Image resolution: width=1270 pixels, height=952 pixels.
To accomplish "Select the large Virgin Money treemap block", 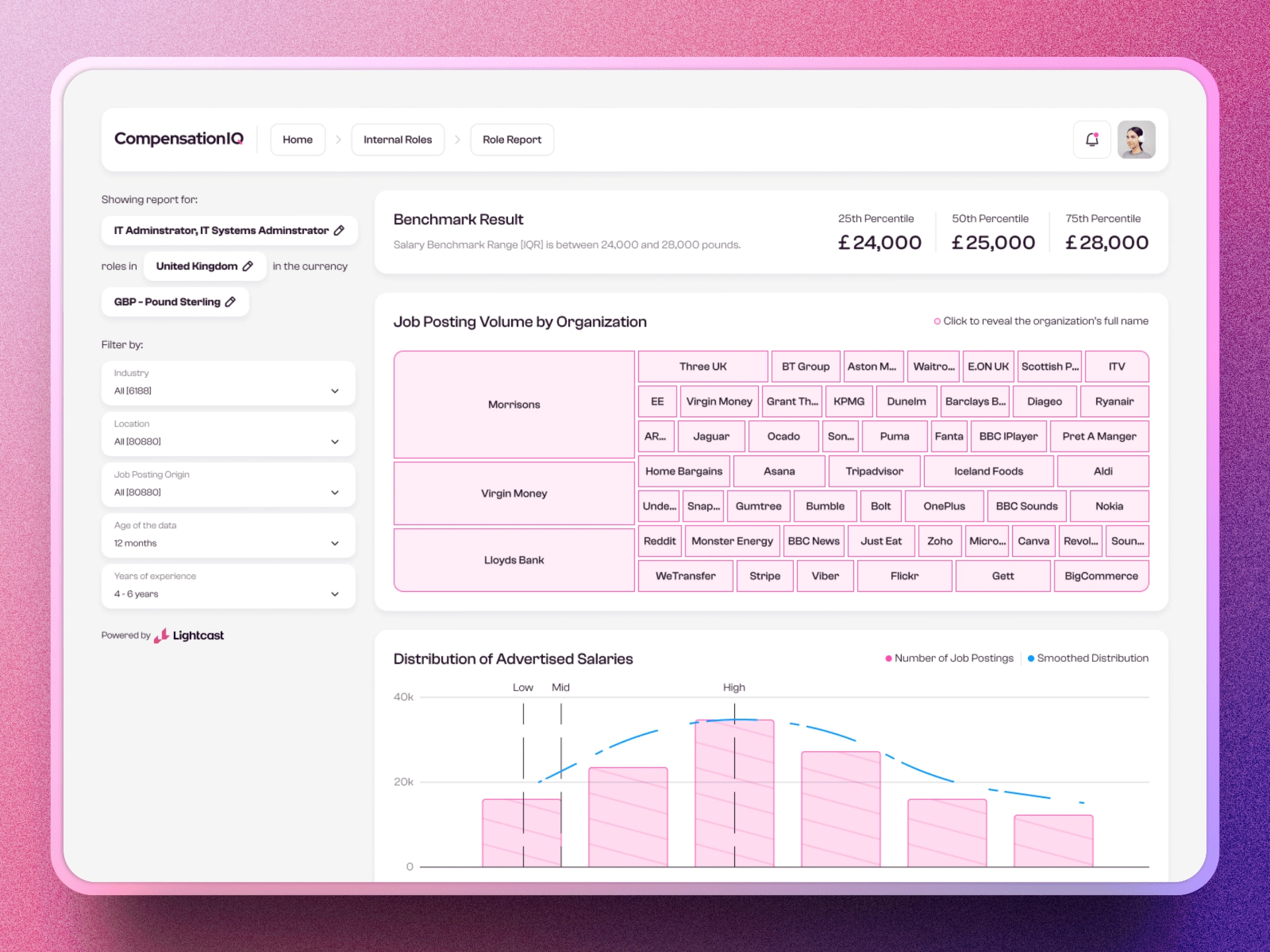I will point(514,493).
